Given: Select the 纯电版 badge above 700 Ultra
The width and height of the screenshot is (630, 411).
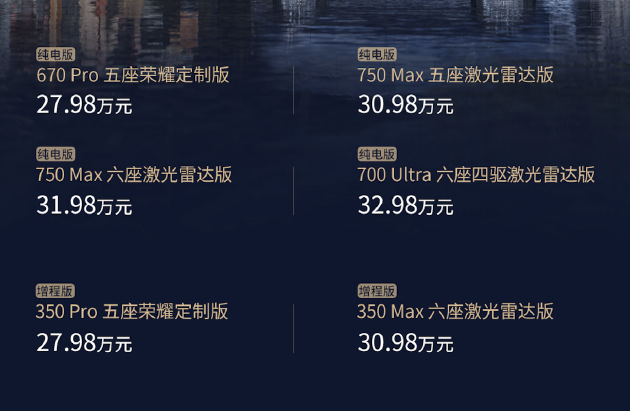Looking at the screenshot, I should (x=377, y=154).
